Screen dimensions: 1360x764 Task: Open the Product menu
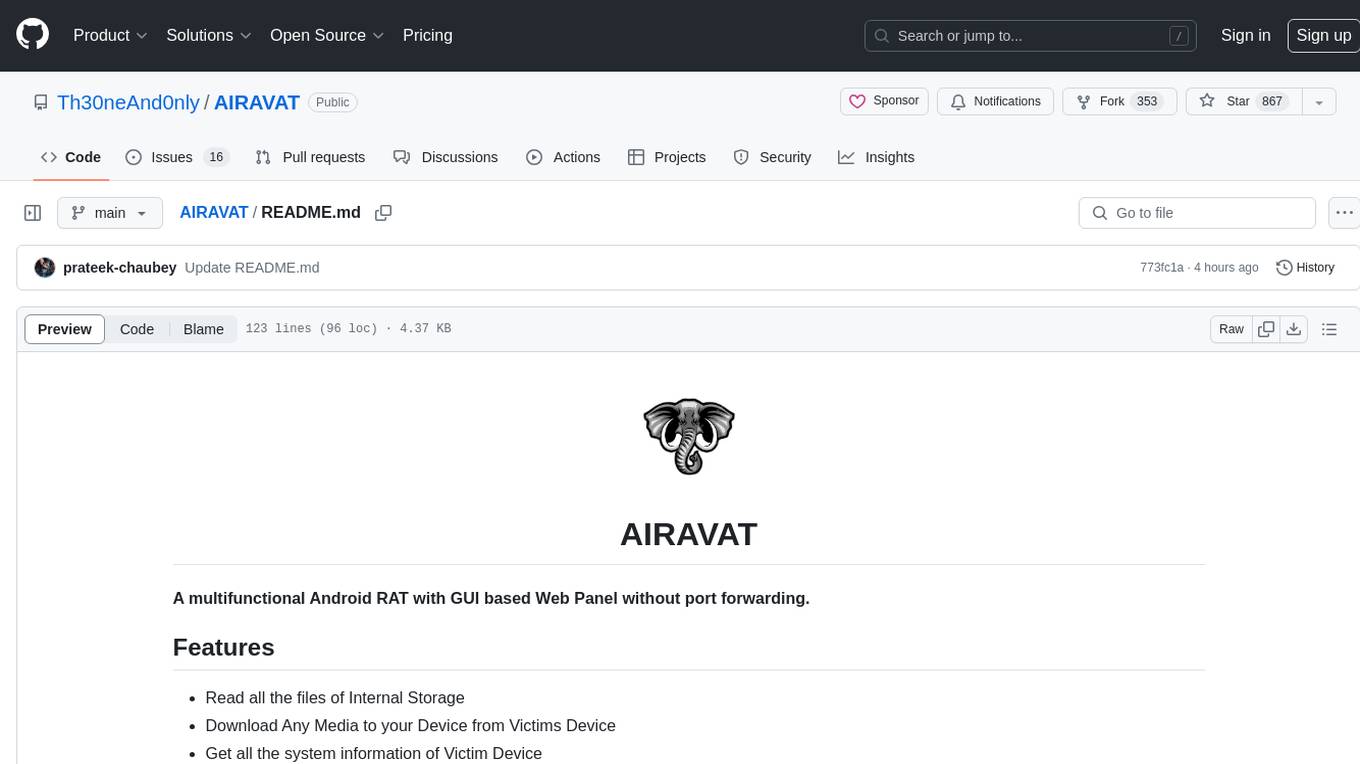(111, 35)
